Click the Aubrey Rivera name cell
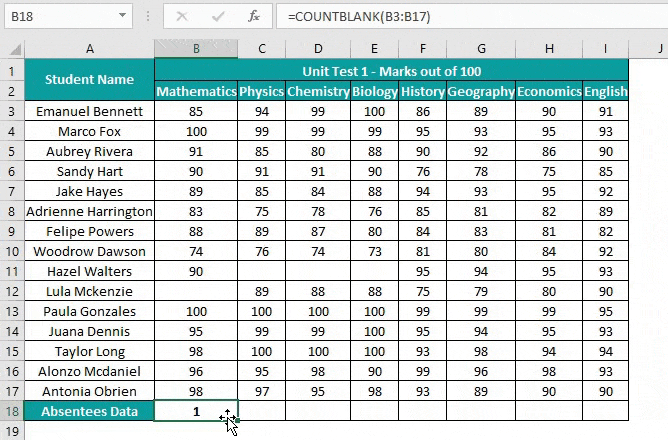Image resolution: width=668 pixels, height=440 pixels. 89,151
